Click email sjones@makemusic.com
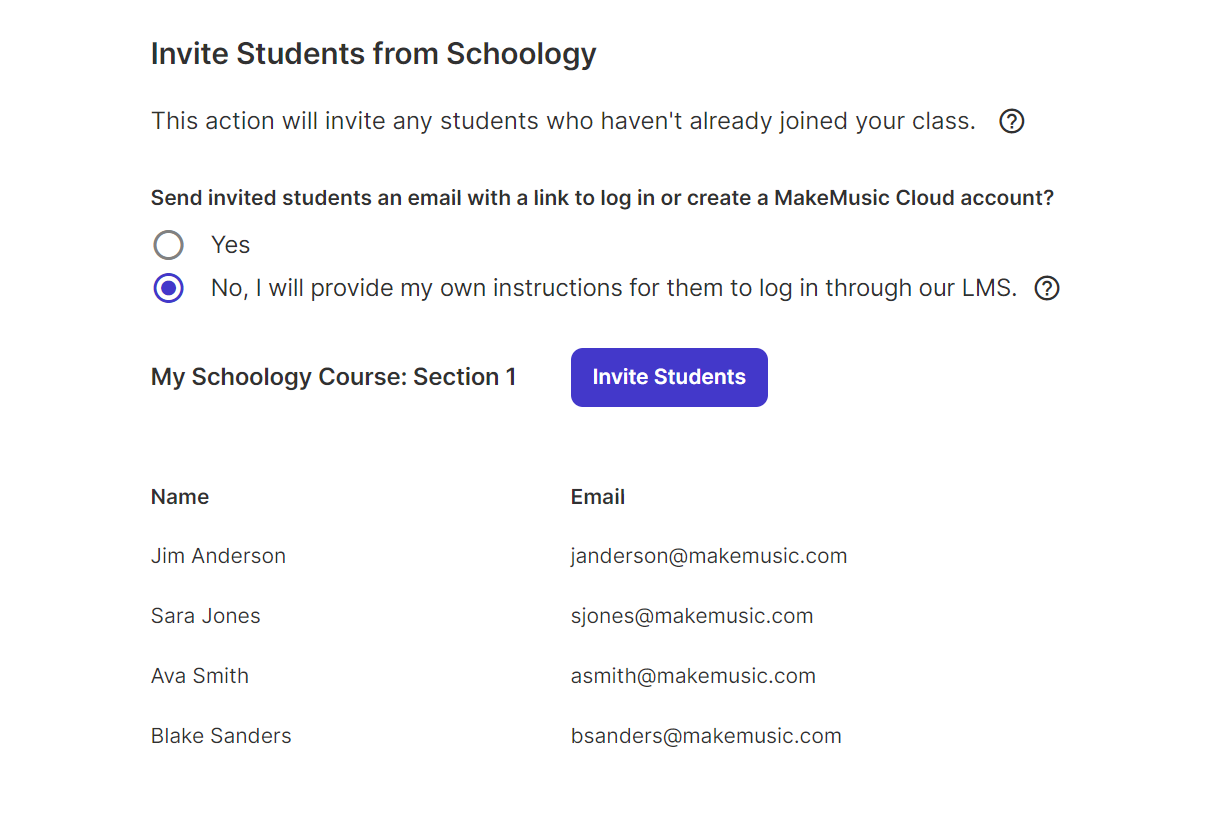 pyautogui.click(x=692, y=616)
